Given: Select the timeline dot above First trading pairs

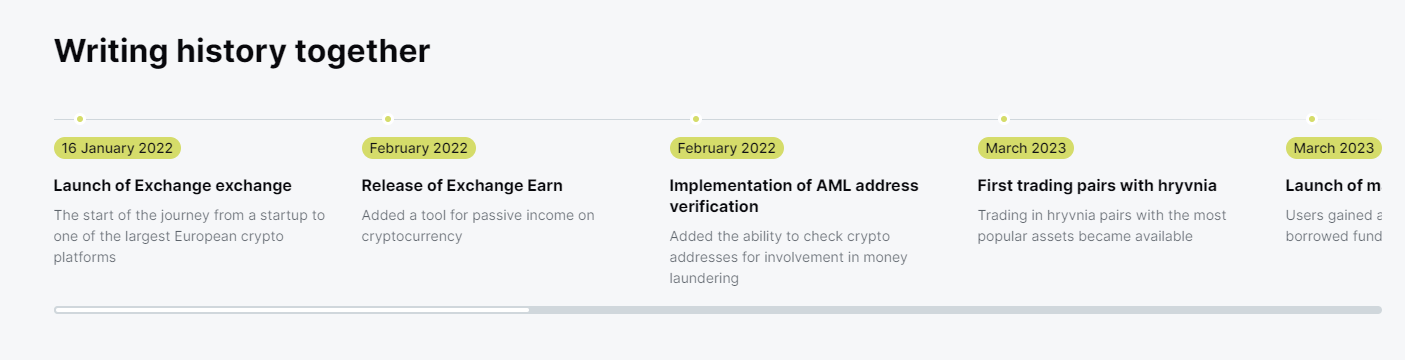Looking at the screenshot, I should point(1004,119).
